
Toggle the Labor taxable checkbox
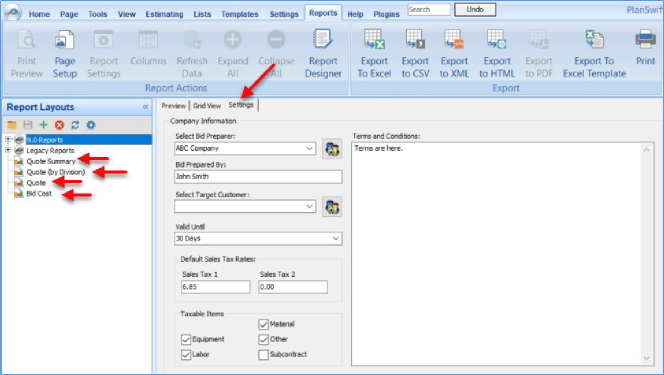coord(185,355)
